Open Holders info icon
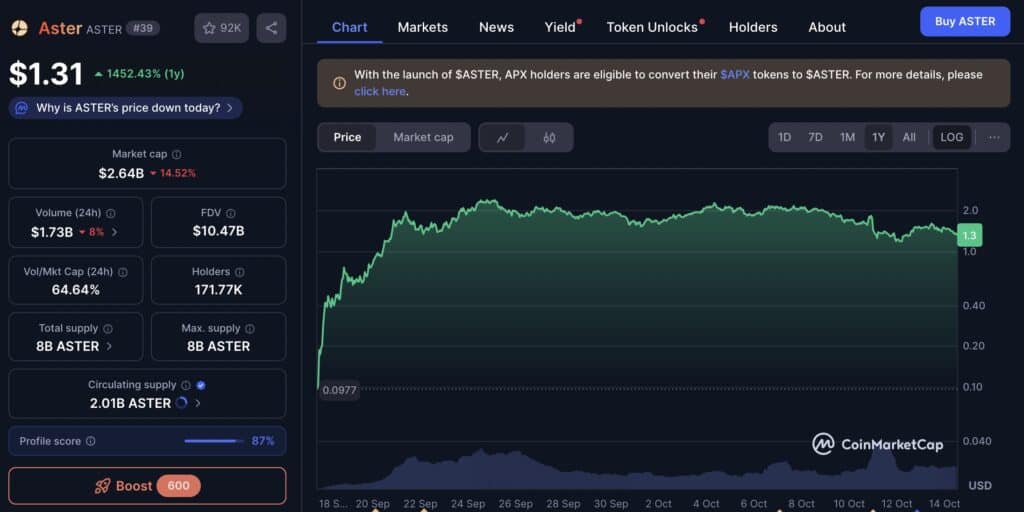 (239, 272)
